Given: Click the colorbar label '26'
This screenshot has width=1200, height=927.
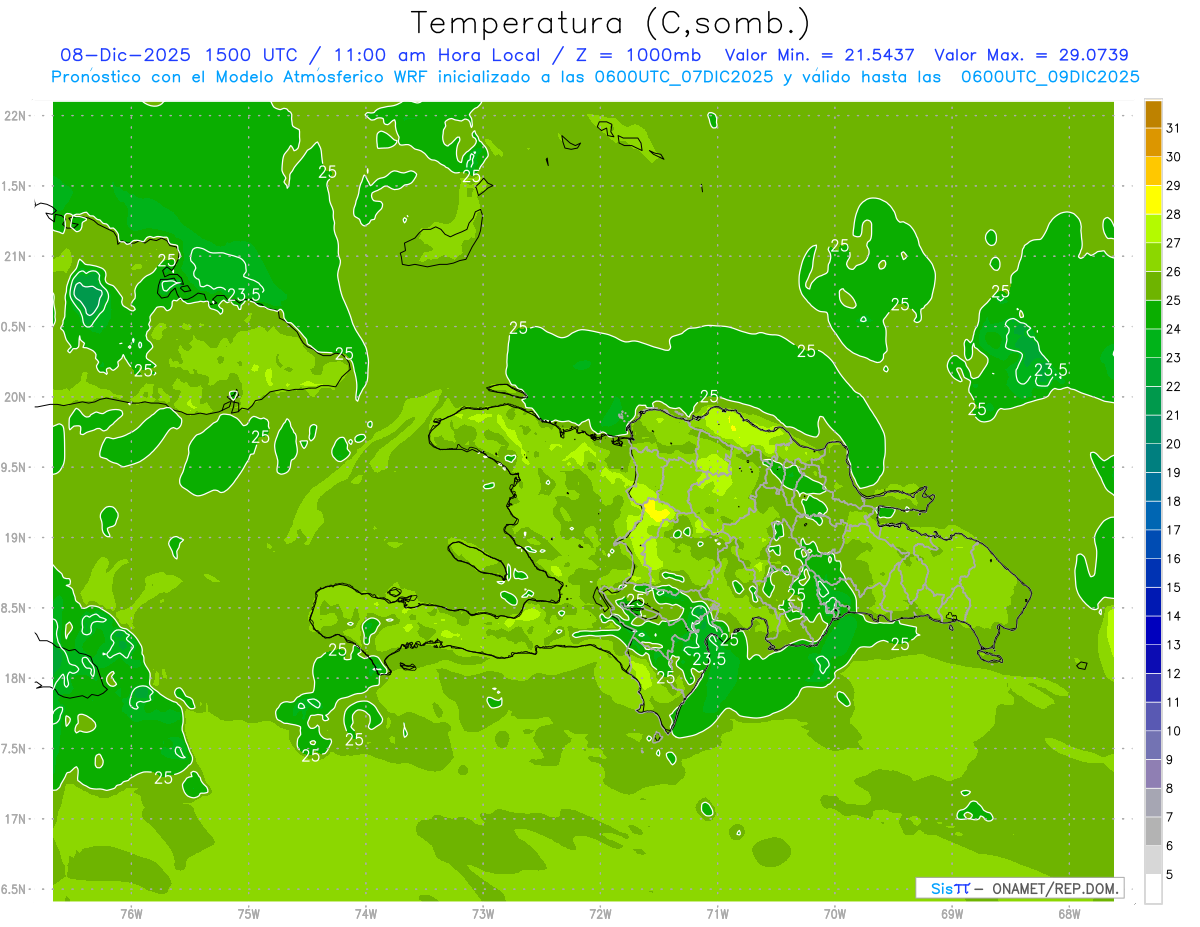Looking at the screenshot, I should (1173, 272).
